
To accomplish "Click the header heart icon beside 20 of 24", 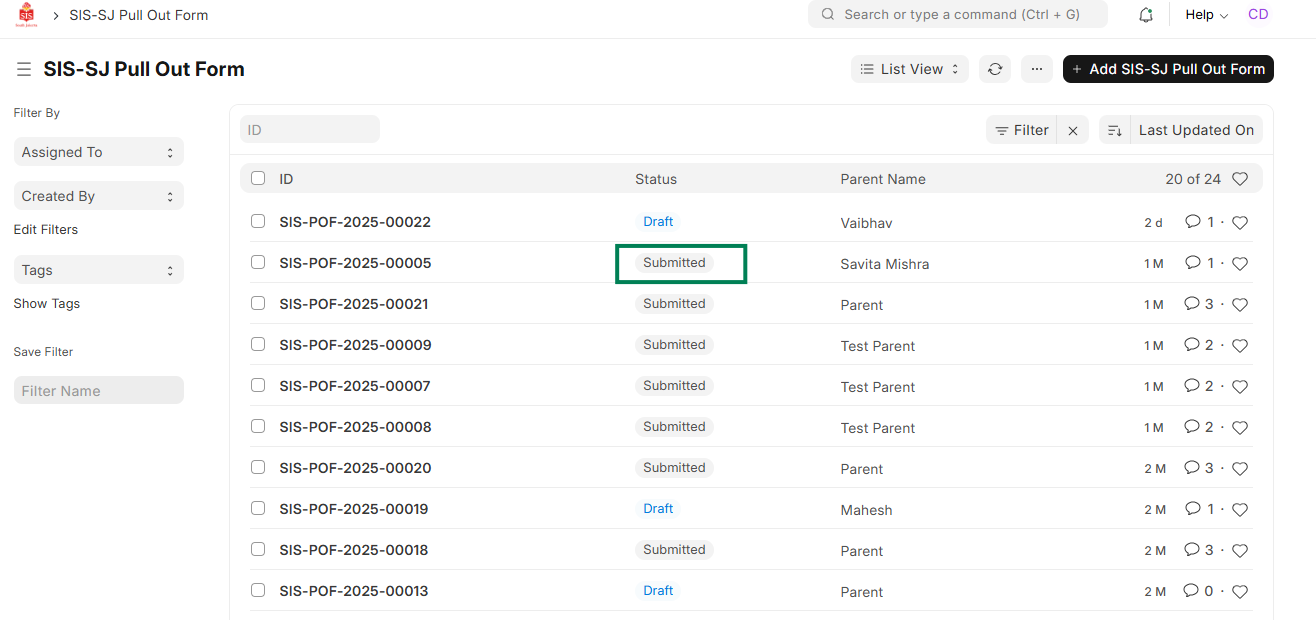I will [1240, 179].
